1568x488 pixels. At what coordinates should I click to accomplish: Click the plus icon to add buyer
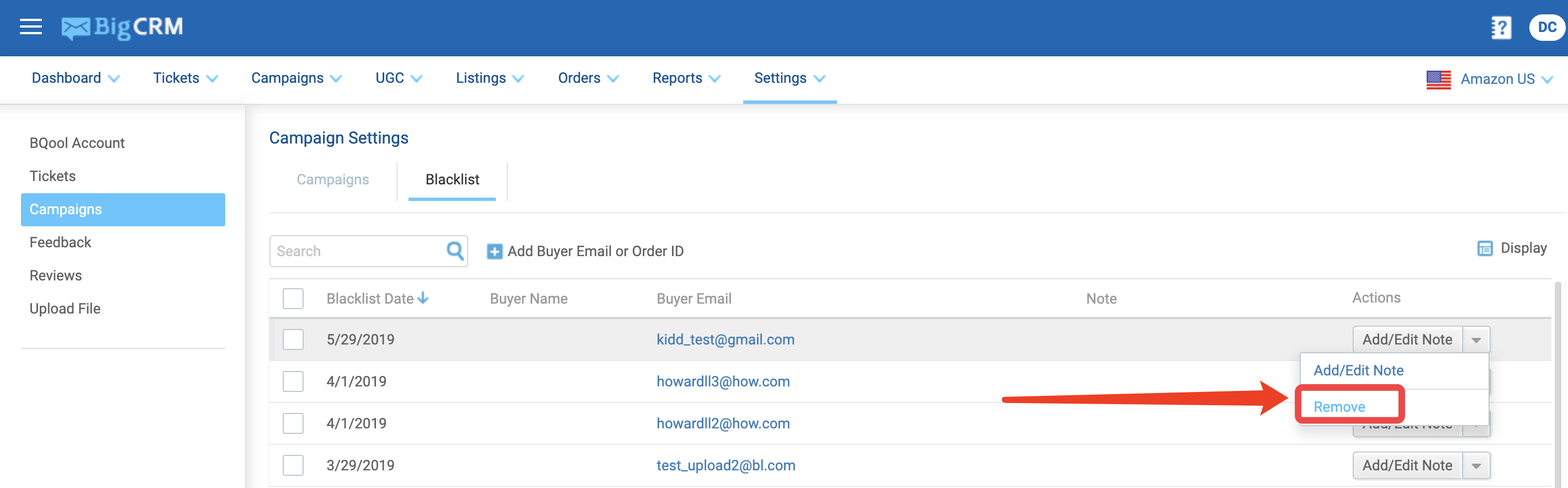[x=494, y=251]
